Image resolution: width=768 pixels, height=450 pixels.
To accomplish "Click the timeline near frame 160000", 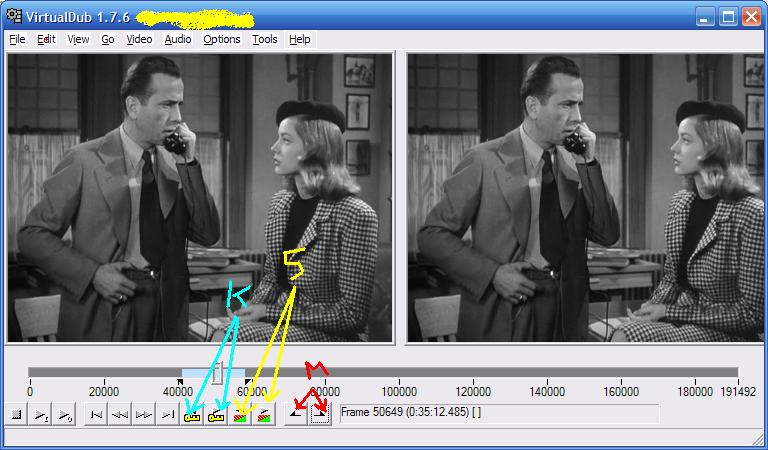I will (620, 373).
